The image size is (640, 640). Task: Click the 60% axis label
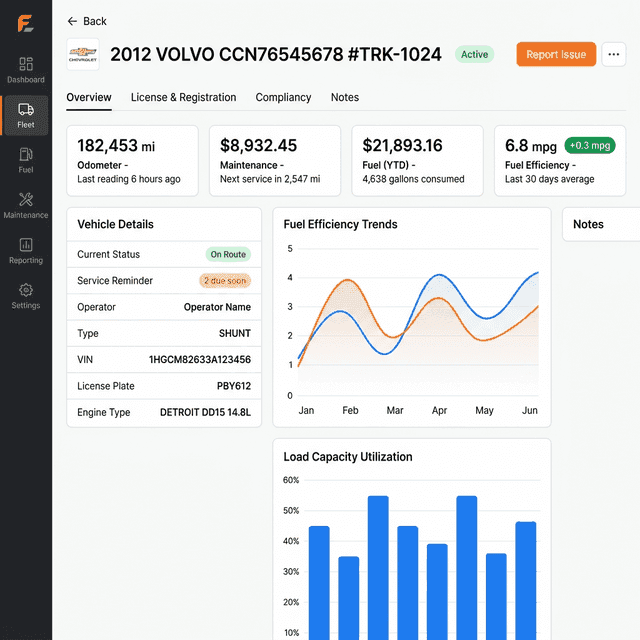pos(291,480)
